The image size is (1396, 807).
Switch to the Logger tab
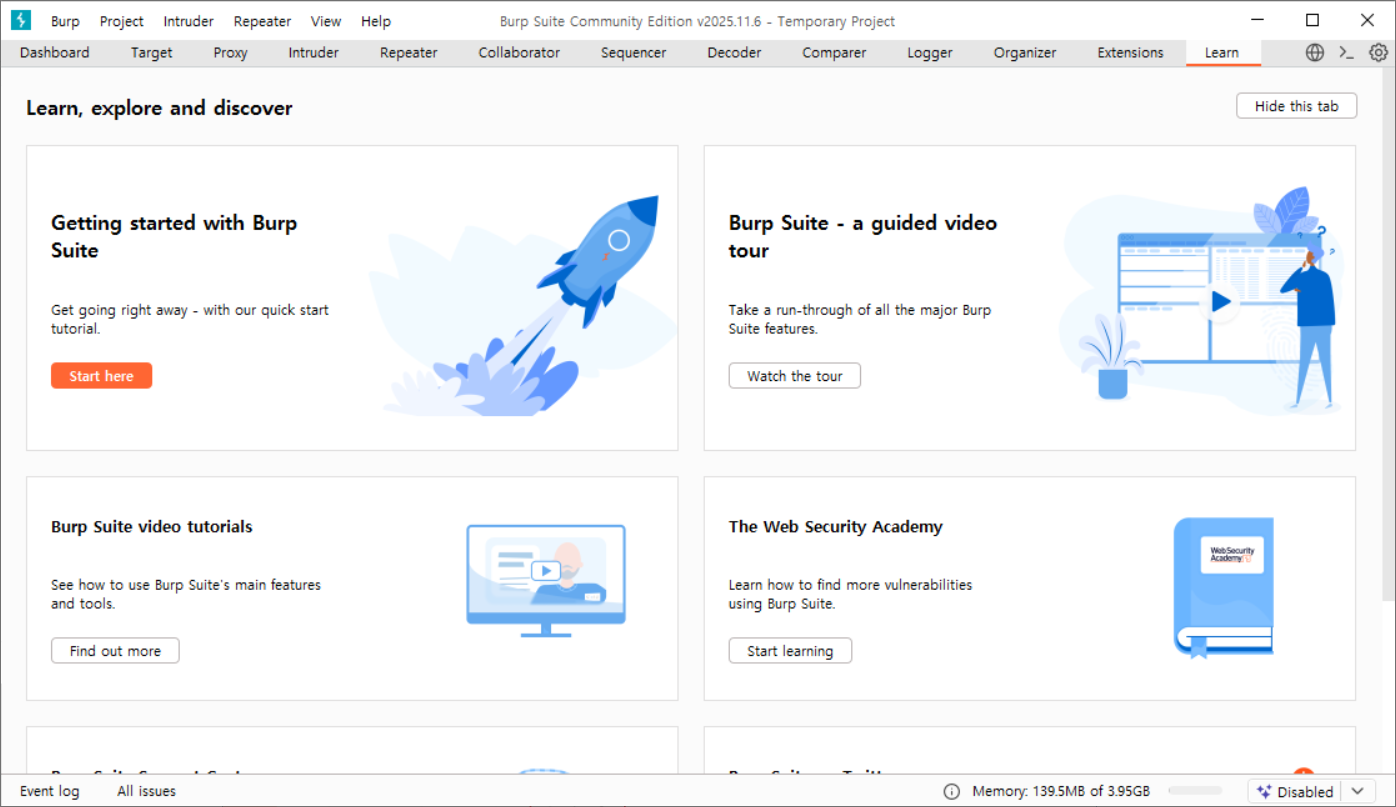click(x=930, y=53)
